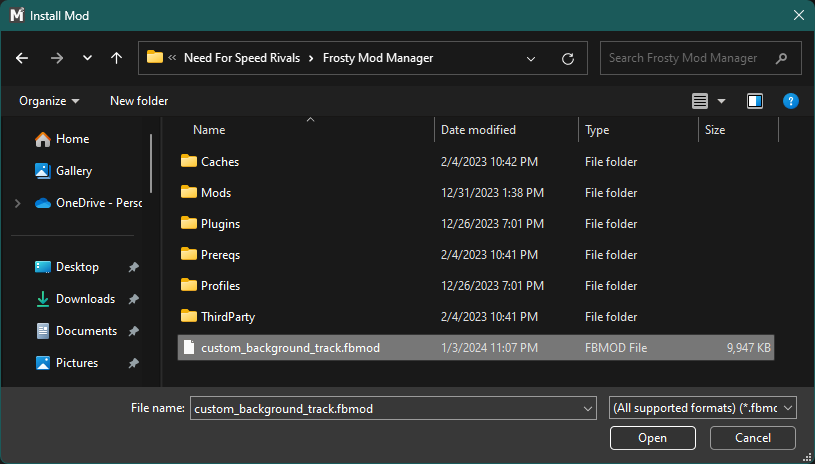Click the Prereqs folder icon
The height and width of the screenshot is (464, 815).
click(x=189, y=254)
